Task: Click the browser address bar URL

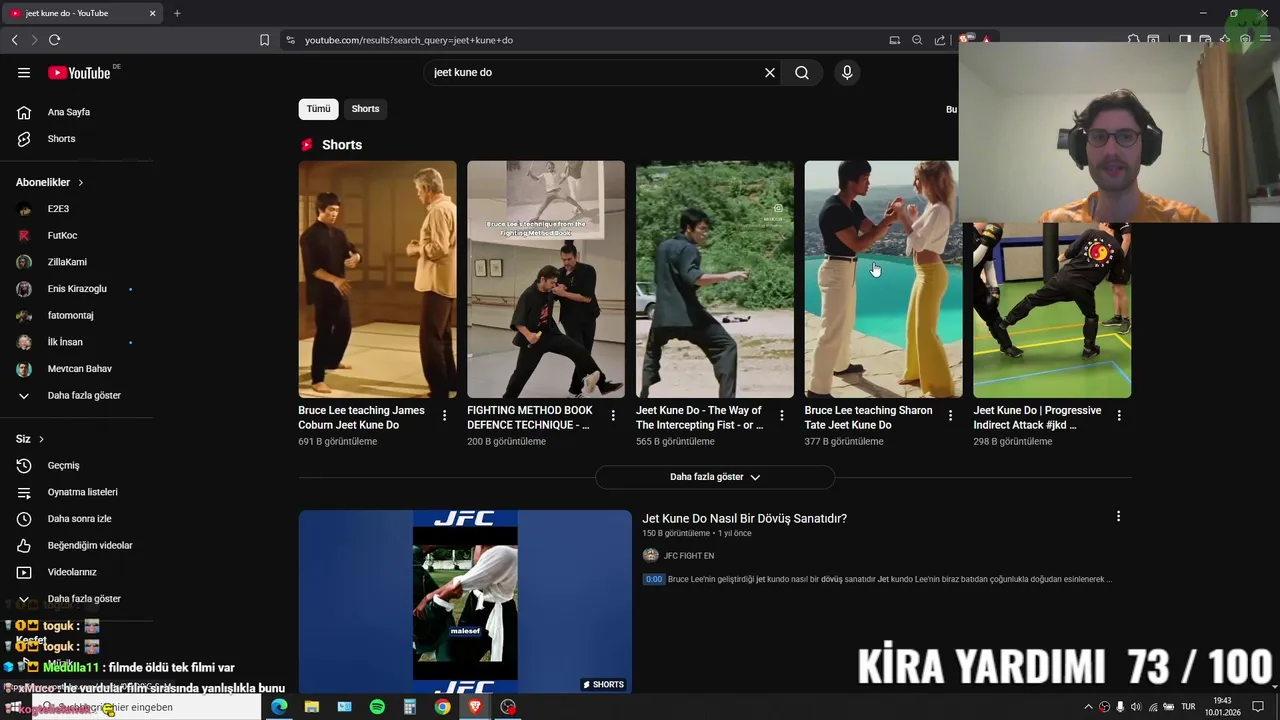Action: point(409,40)
